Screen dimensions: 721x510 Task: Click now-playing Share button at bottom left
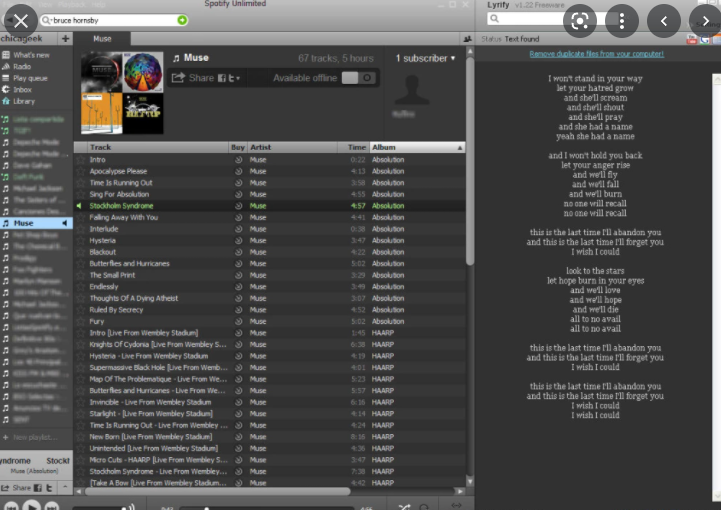pyautogui.click(x=17, y=488)
